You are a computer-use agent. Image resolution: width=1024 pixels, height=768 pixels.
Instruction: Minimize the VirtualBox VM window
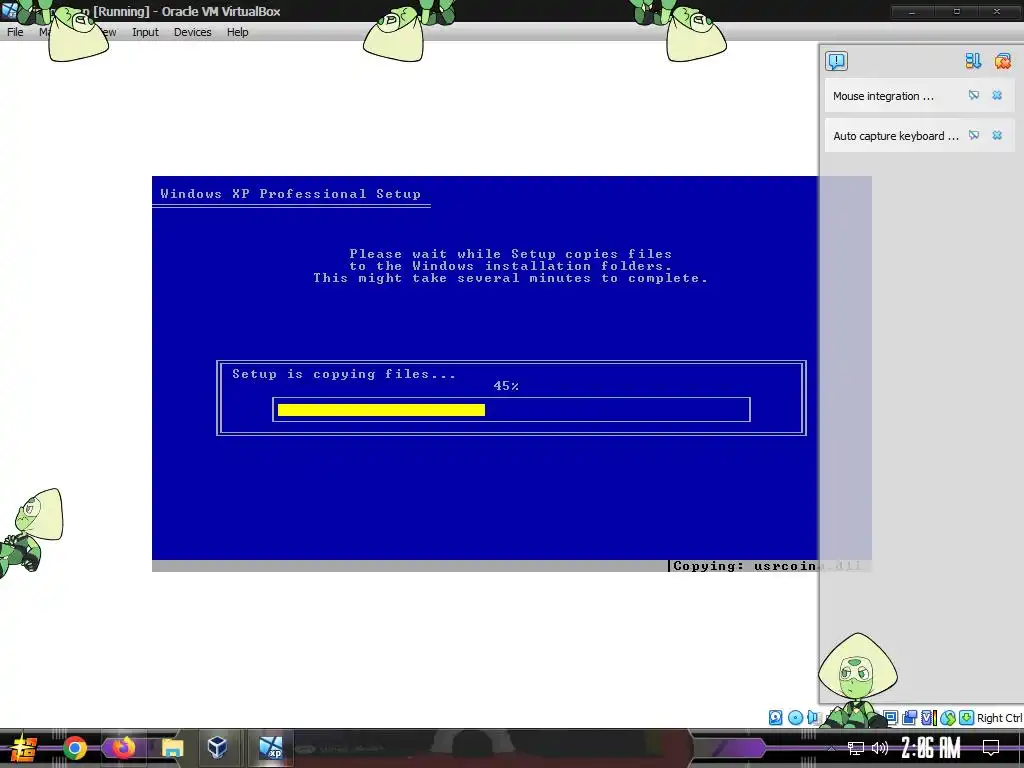click(912, 11)
